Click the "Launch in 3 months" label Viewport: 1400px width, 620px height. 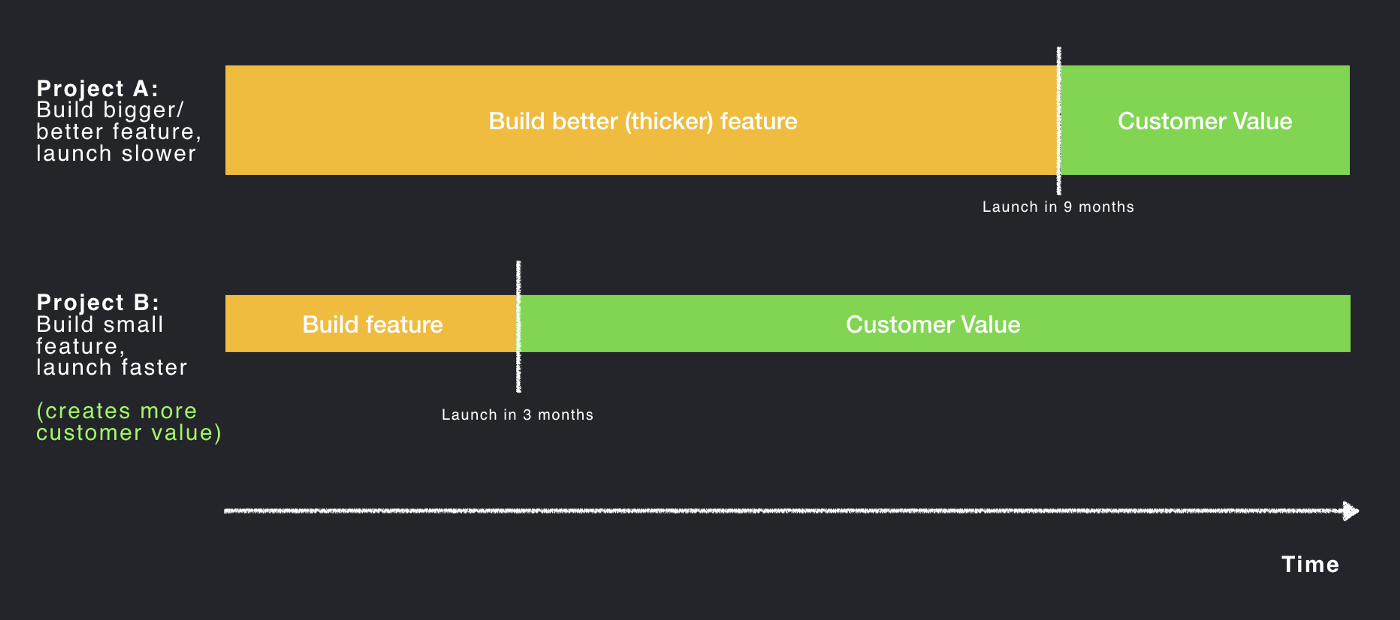[x=517, y=414]
